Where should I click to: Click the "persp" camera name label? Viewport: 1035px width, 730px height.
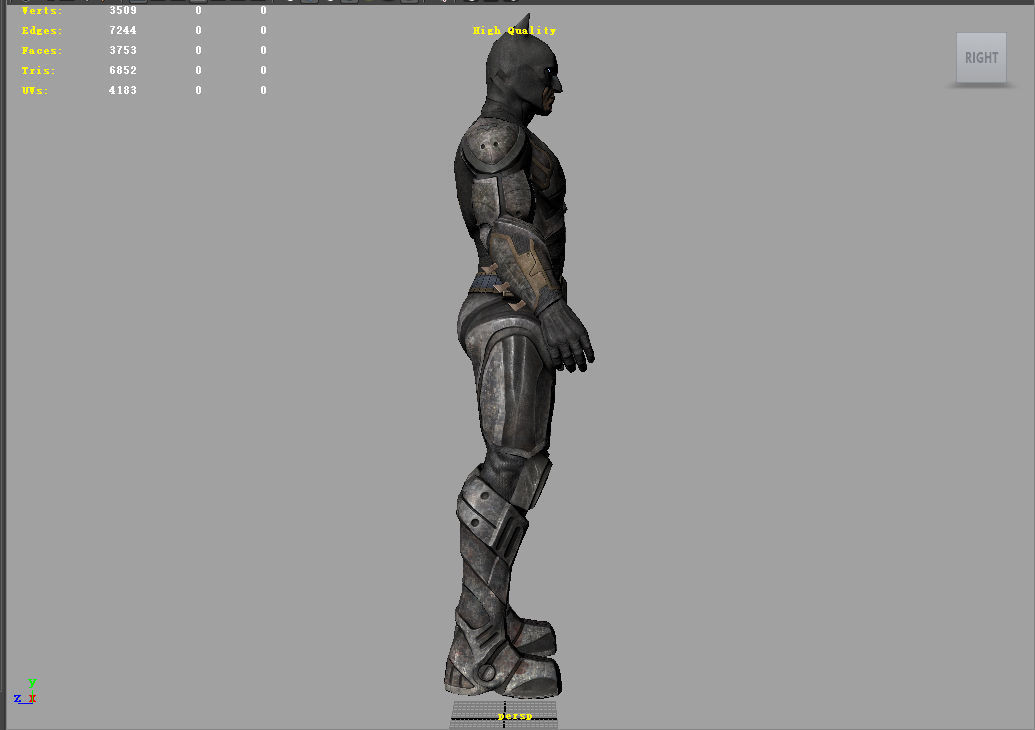(x=515, y=716)
